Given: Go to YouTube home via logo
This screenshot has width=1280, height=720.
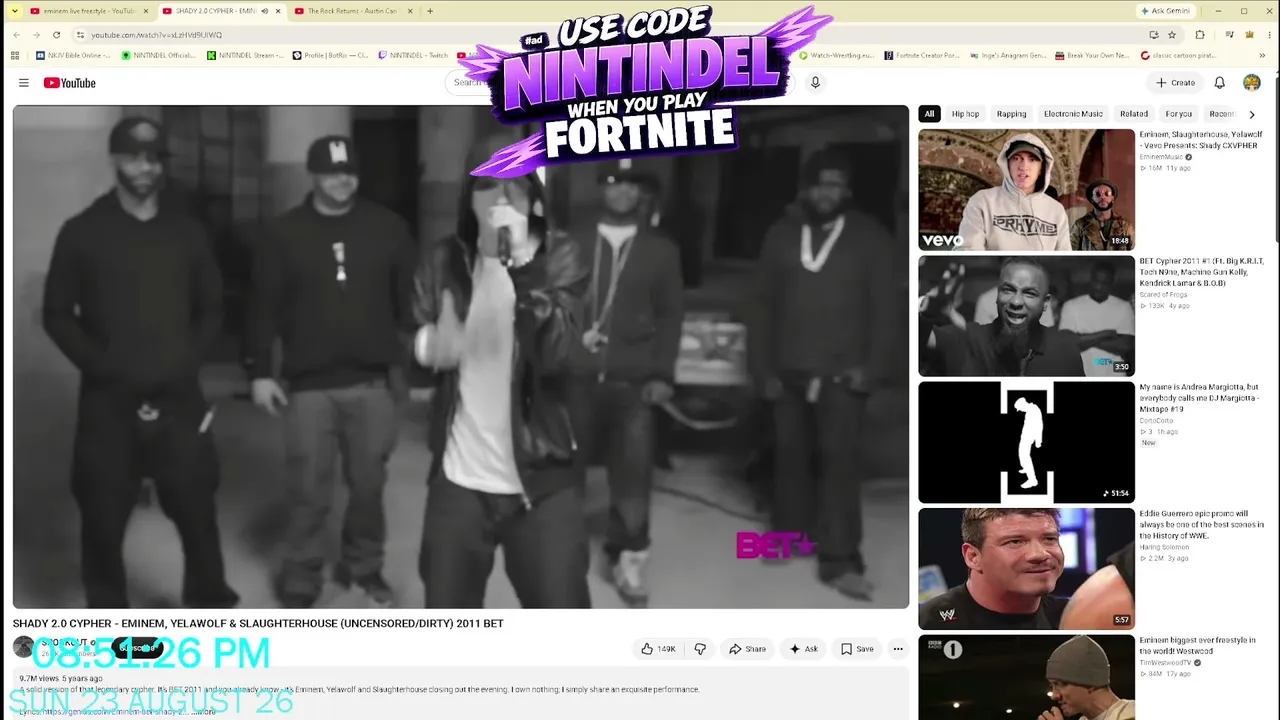Looking at the screenshot, I should click(x=70, y=83).
